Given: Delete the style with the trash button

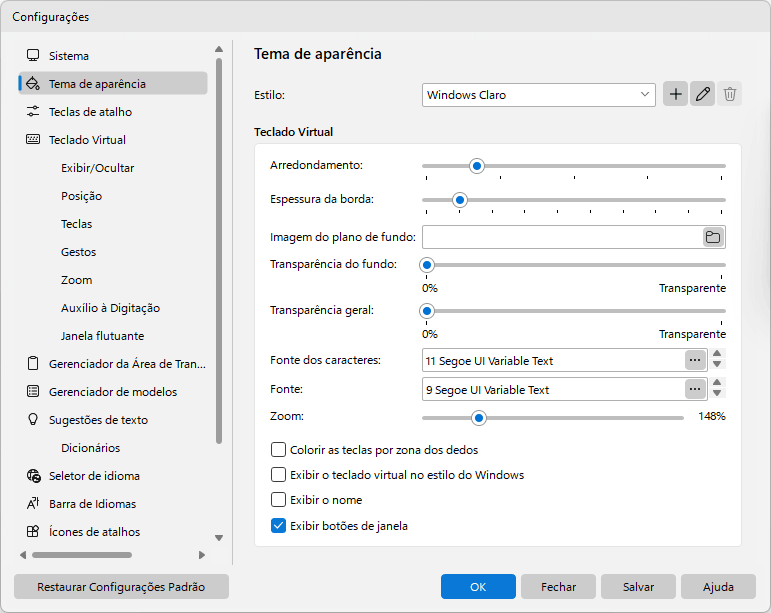Looking at the screenshot, I should coord(730,94).
